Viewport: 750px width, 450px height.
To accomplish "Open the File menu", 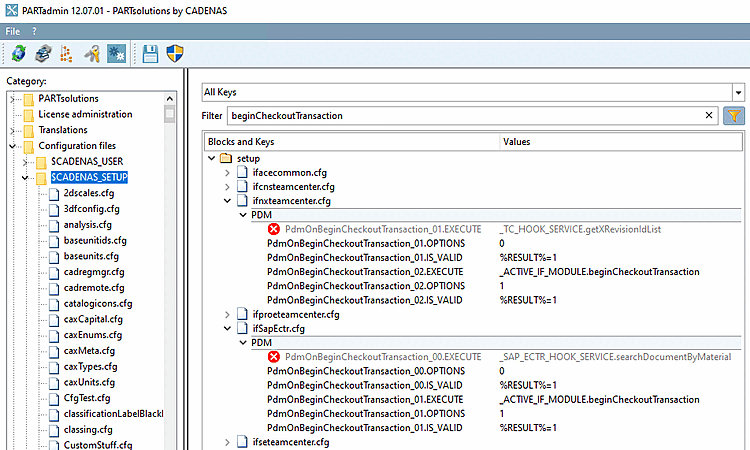I will (x=12, y=32).
